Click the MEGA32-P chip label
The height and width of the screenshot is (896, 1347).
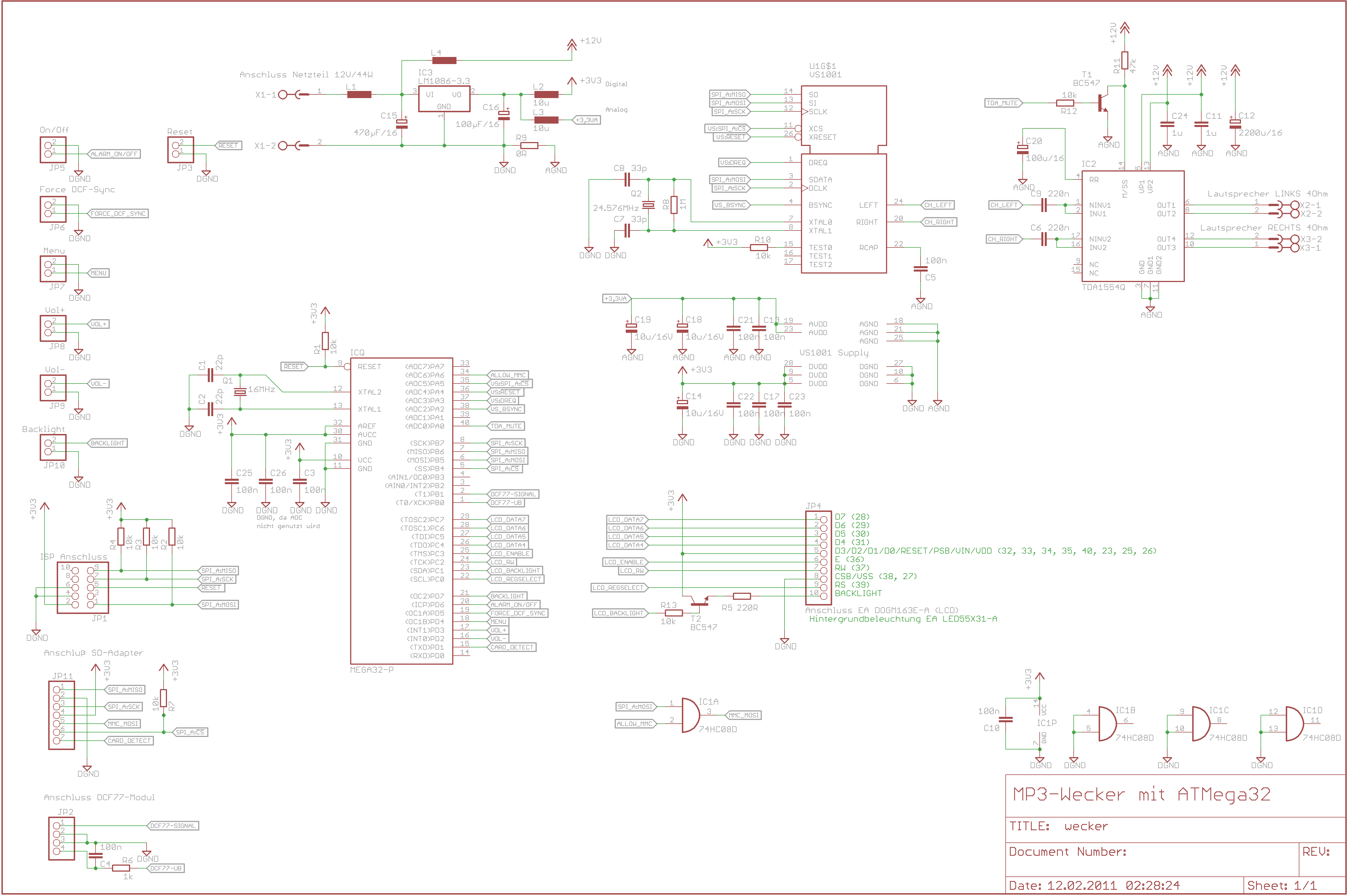(371, 670)
